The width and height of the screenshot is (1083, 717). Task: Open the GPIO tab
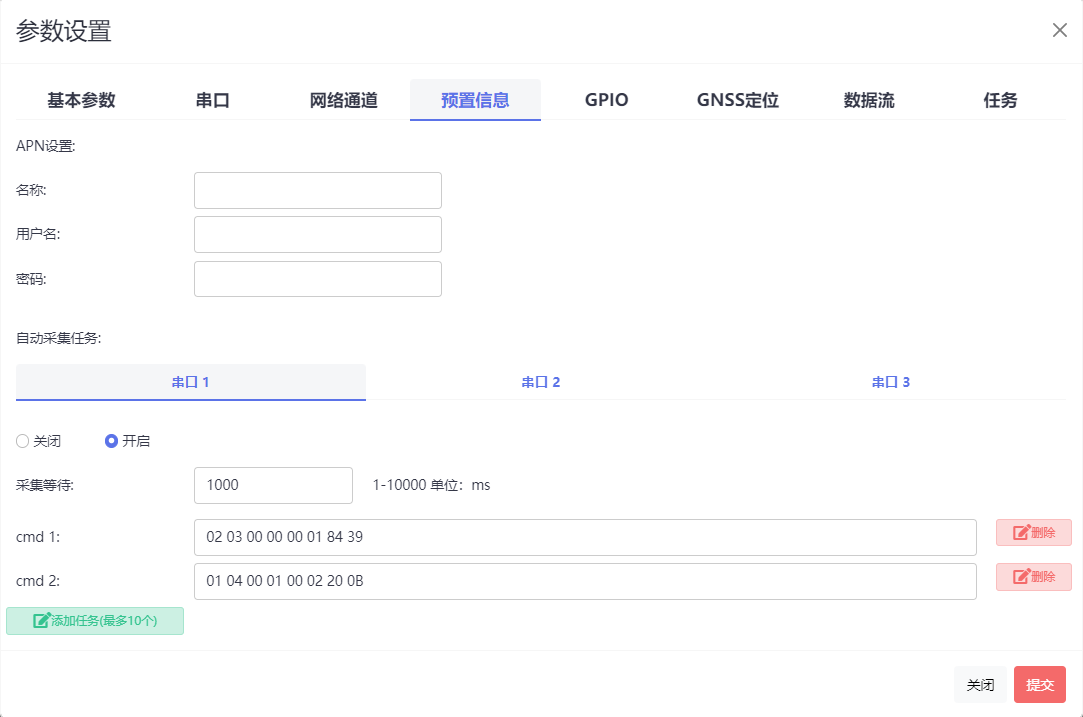[x=606, y=100]
